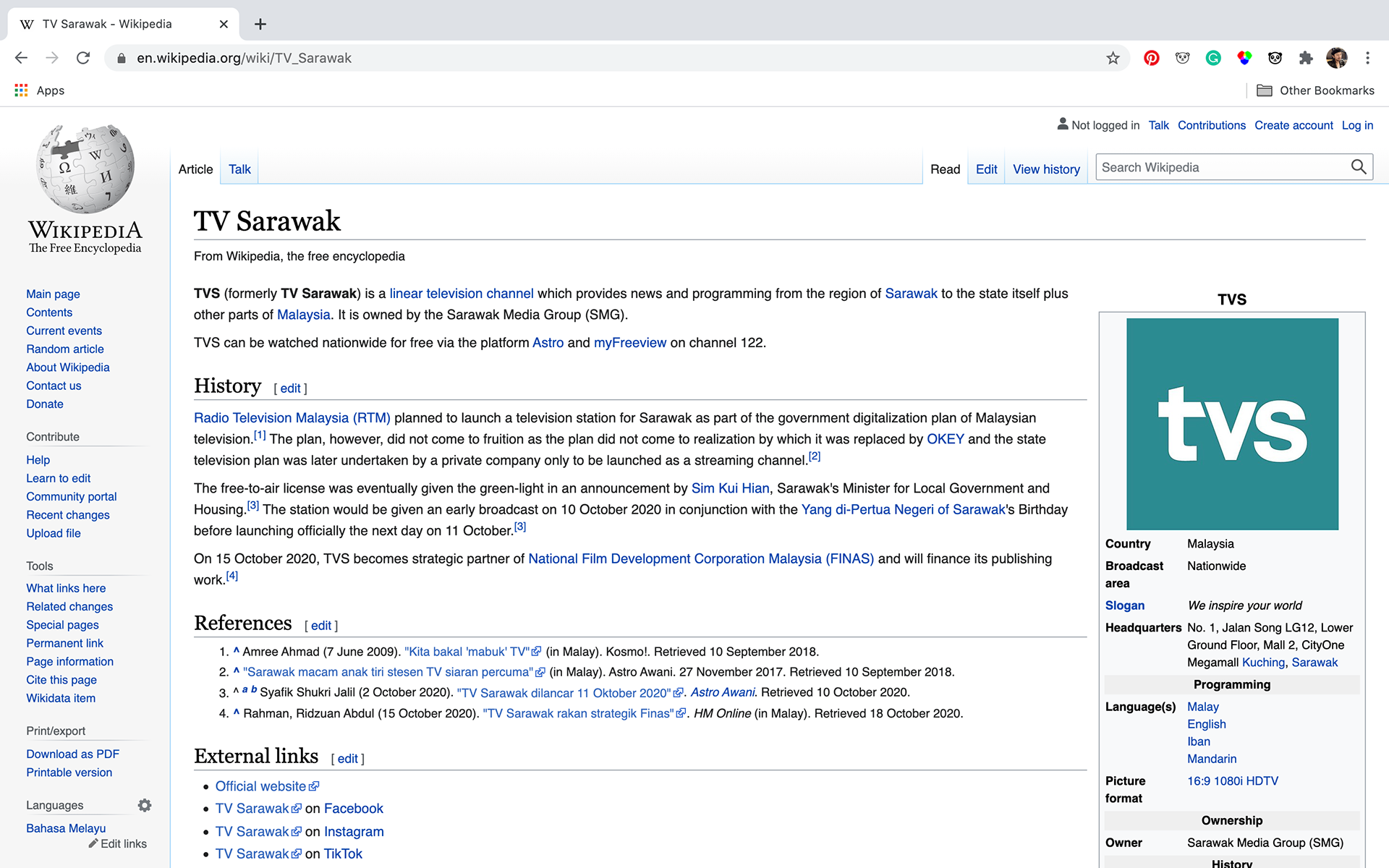Open the TikTok link
The height and width of the screenshot is (868, 1389).
point(343,854)
